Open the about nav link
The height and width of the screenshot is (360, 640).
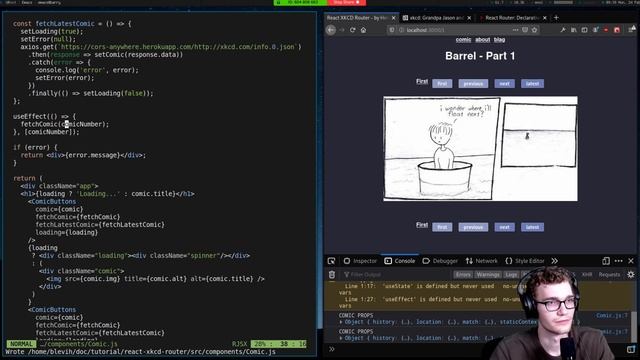[482, 40]
